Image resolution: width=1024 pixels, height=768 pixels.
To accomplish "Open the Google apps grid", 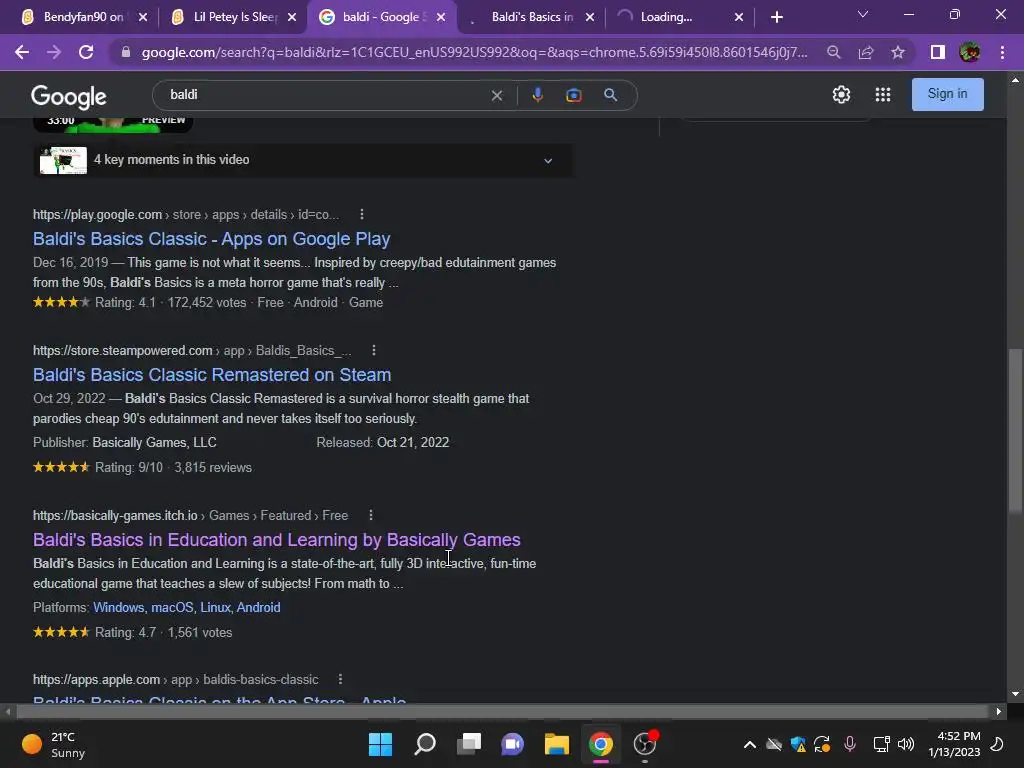I will pos(883,95).
